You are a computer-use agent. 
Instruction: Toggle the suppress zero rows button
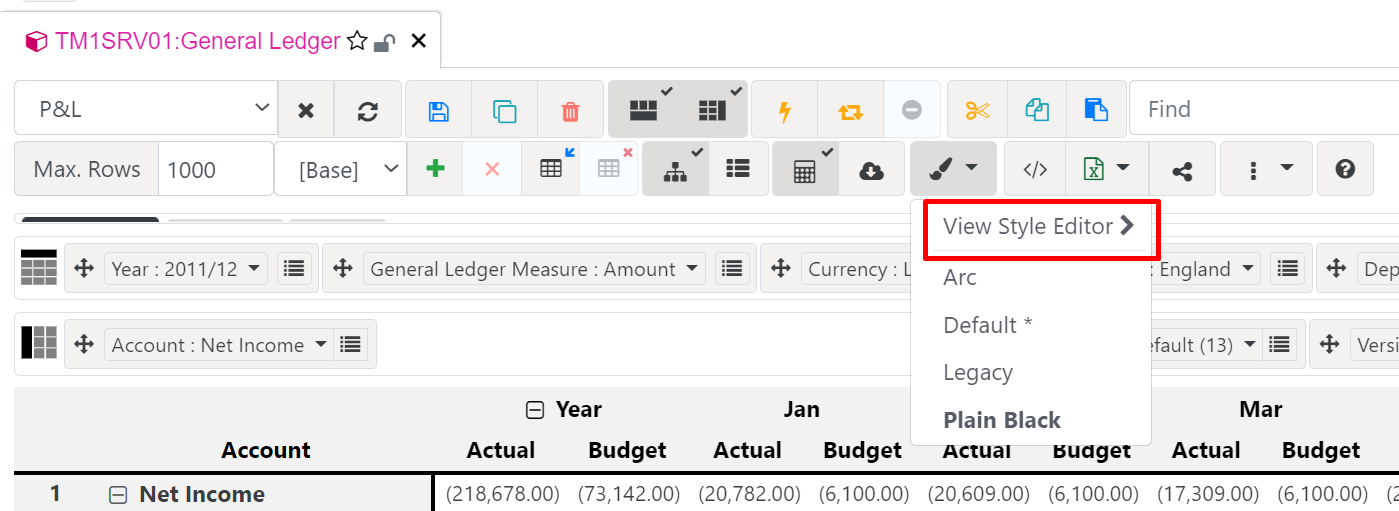pos(643,110)
